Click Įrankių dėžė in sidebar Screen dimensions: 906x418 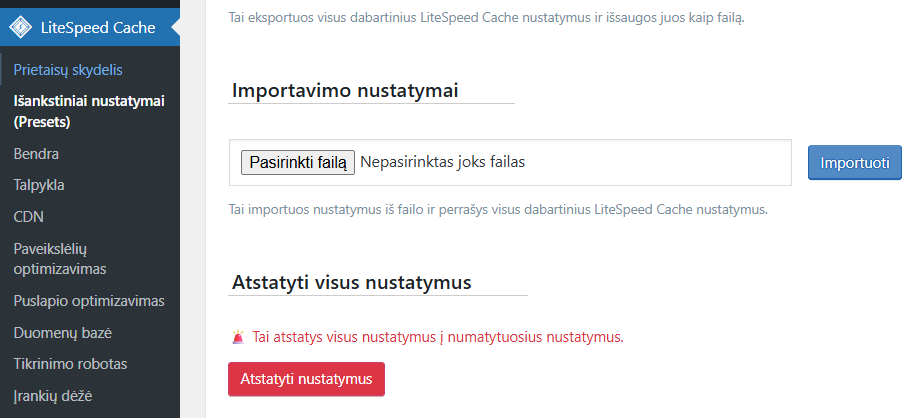(x=53, y=395)
